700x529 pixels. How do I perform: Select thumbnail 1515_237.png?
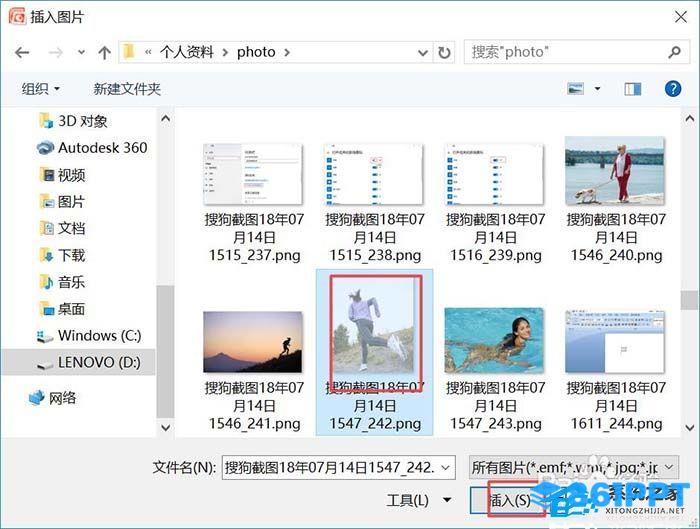tap(253, 174)
